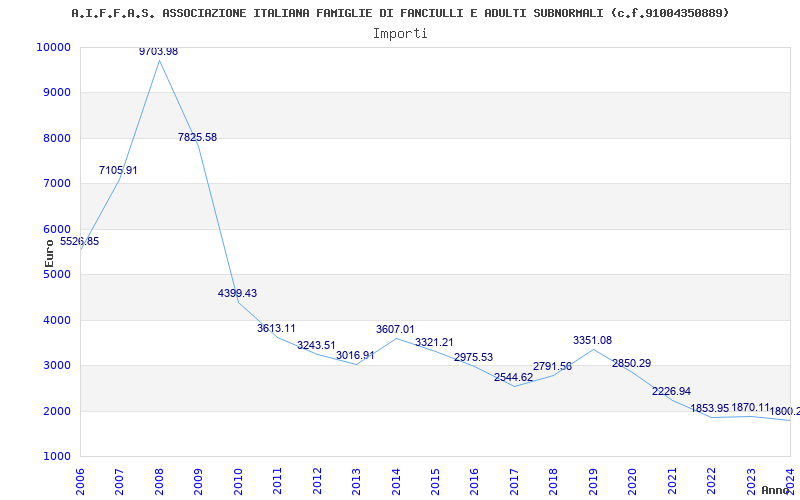The width and height of the screenshot is (800, 500).
Task: Click the Importi chart subtitle
Action: (400, 34)
